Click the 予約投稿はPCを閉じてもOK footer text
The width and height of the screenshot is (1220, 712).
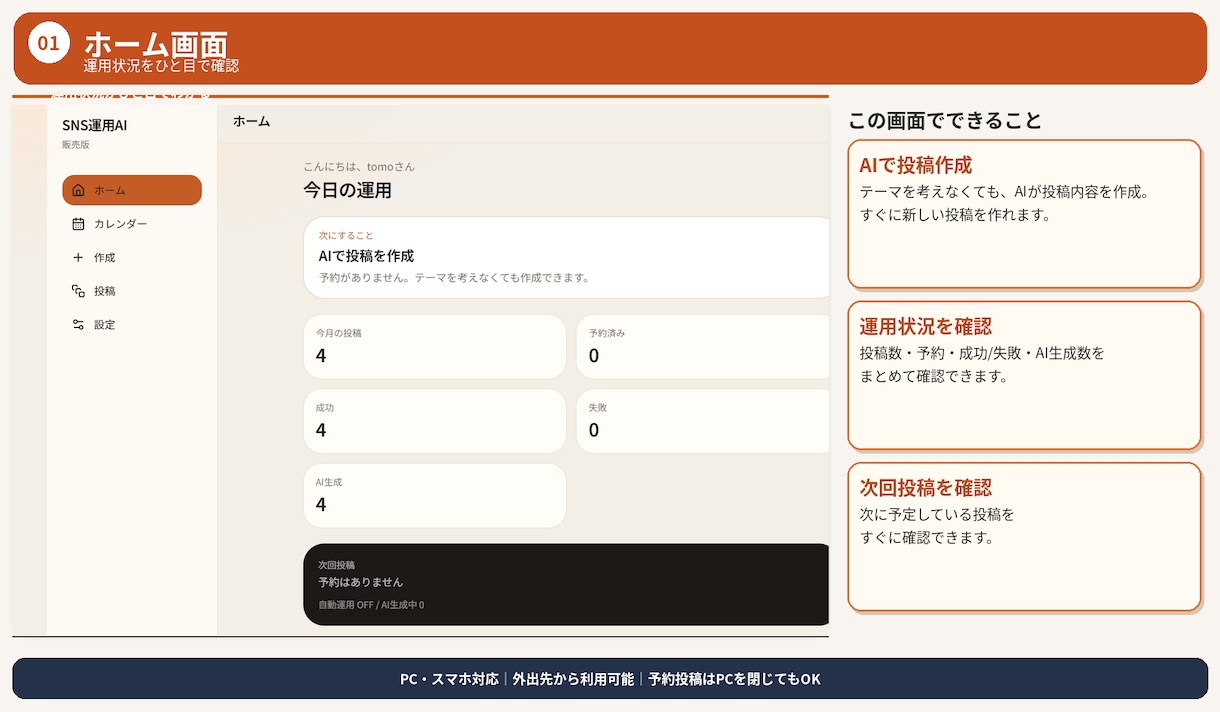coord(734,679)
